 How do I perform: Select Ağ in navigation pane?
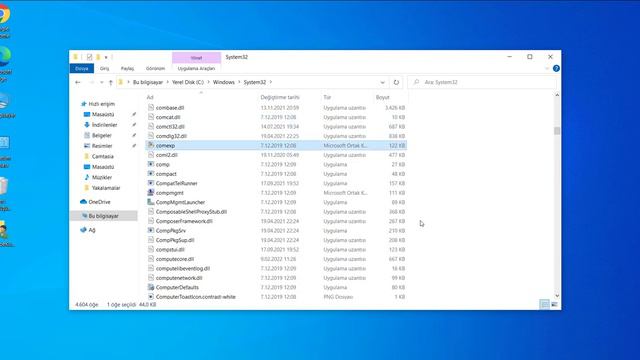click(92, 230)
